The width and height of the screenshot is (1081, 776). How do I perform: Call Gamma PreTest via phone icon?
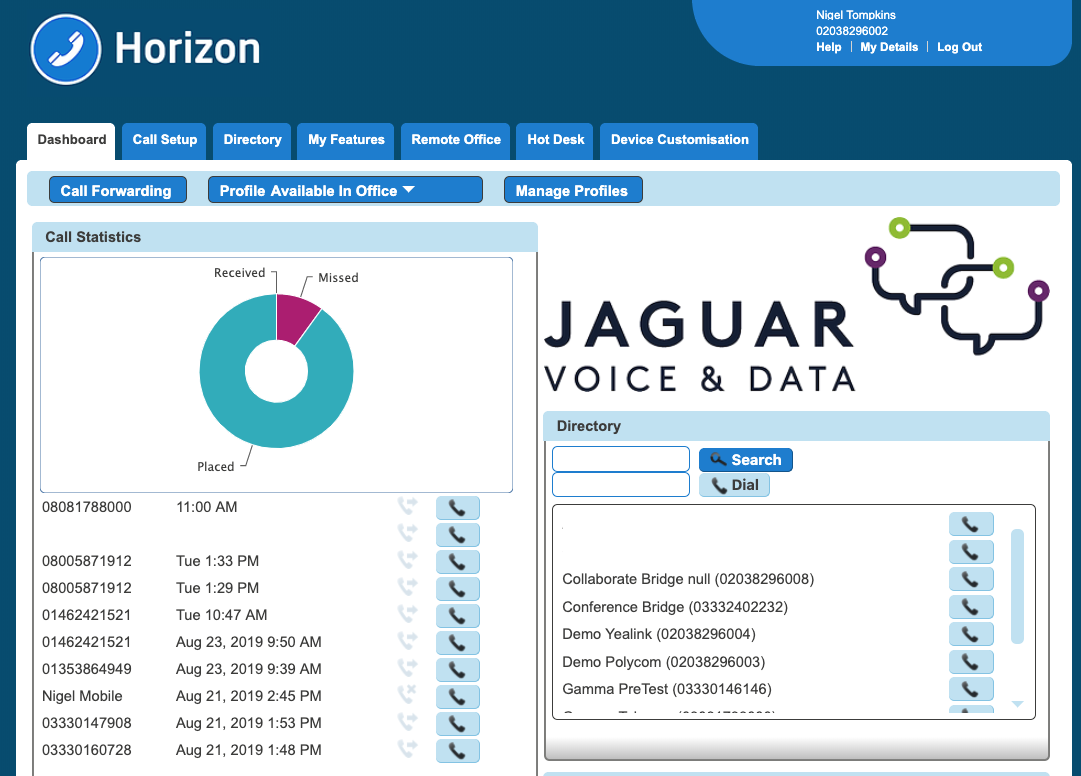(970, 689)
